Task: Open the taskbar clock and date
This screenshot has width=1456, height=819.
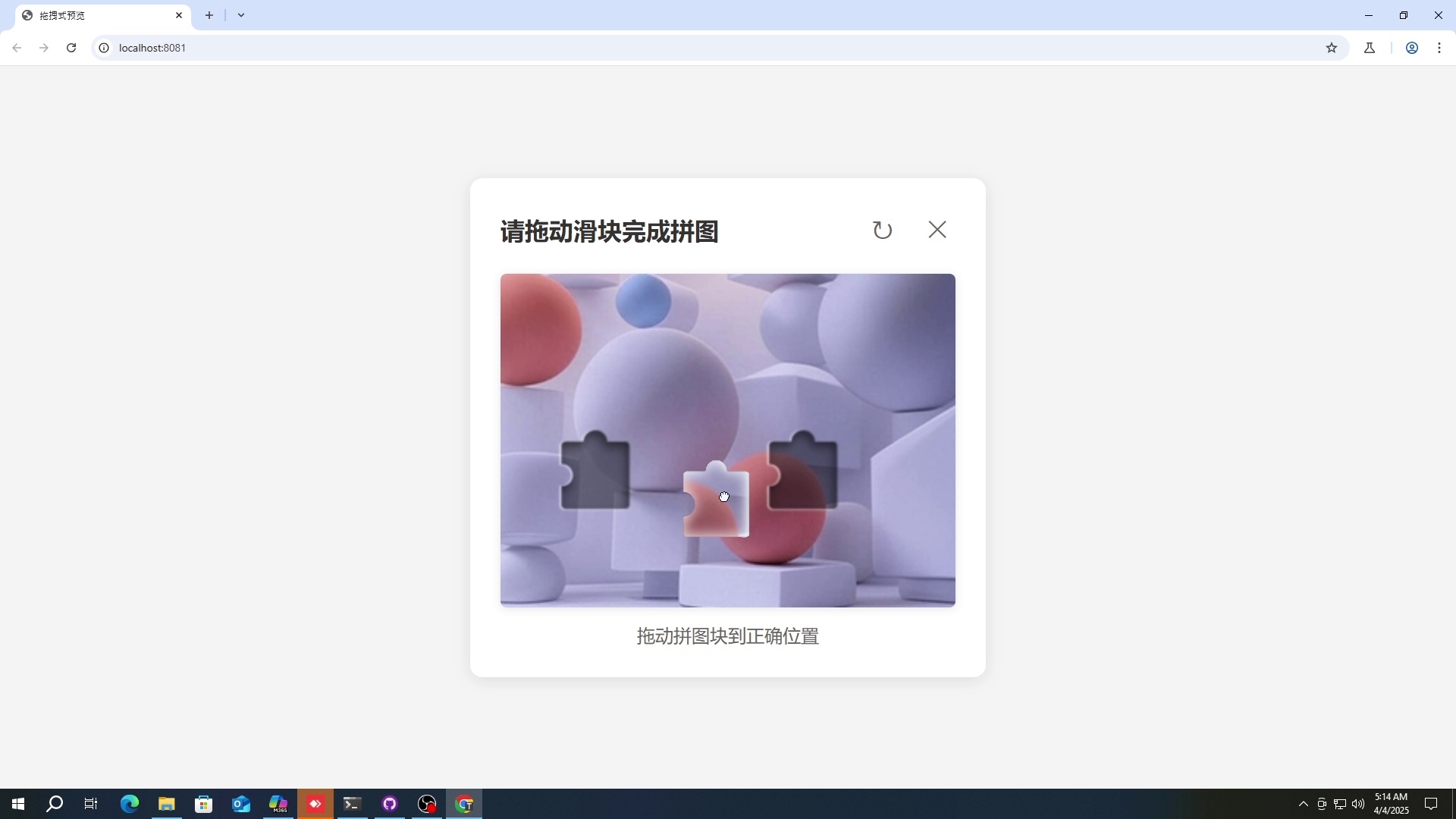Action: pyautogui.click(x=1391, y=804)
